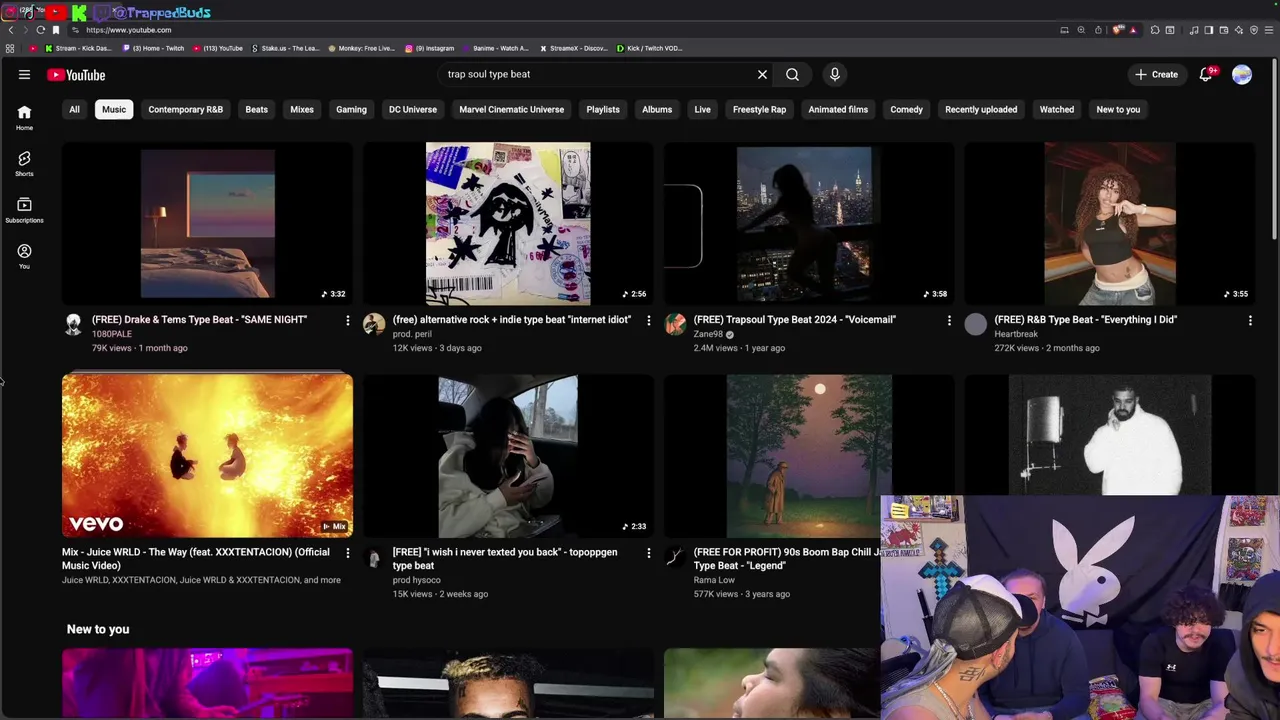
Task: Show Recently uploaded results
Action: pyautogui.click(x=981, y=109)
